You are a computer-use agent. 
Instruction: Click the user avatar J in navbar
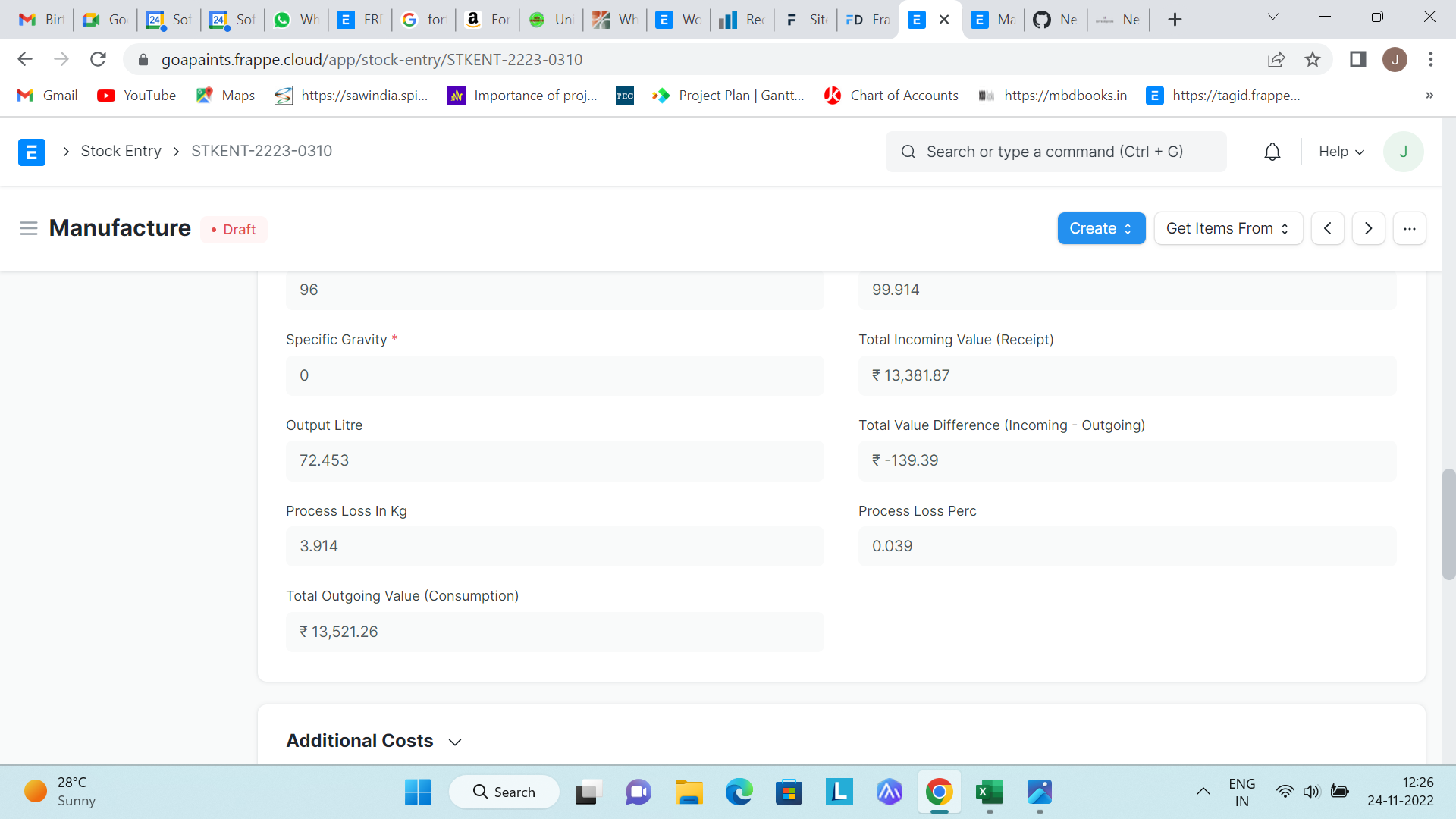(1403, 152)
